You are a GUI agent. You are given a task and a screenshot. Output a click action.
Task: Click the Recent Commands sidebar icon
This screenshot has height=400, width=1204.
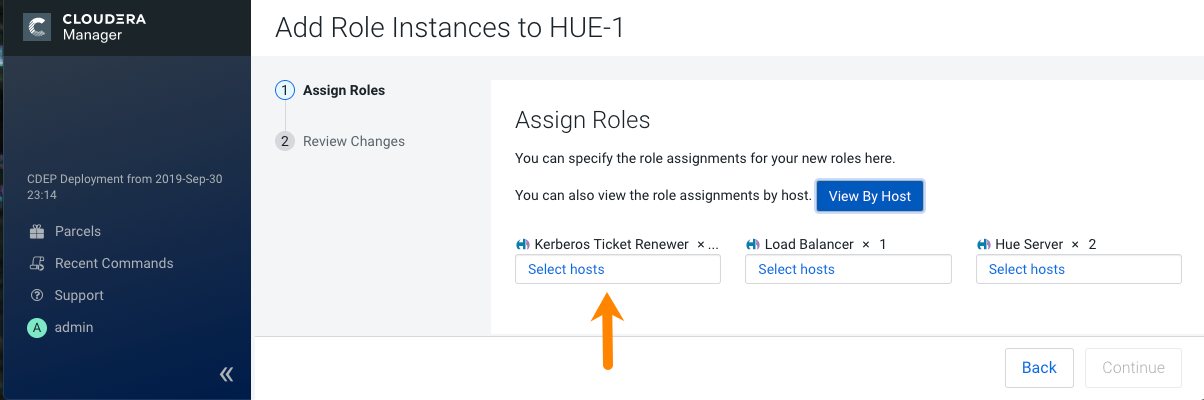pos(38,263)
